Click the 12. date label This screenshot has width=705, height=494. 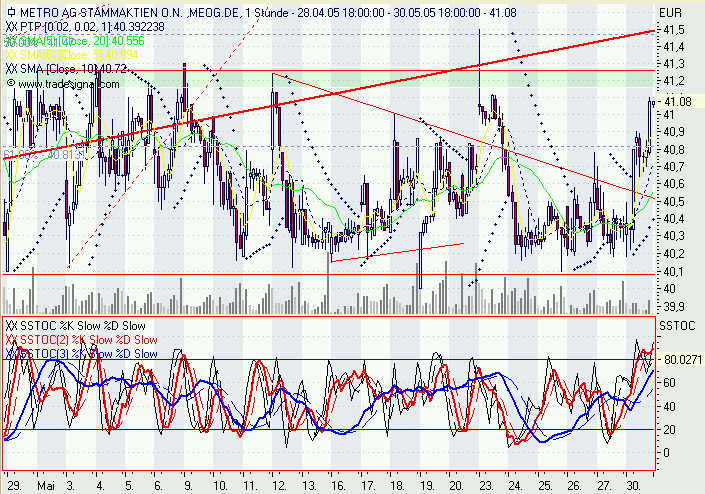pos(279,486)
